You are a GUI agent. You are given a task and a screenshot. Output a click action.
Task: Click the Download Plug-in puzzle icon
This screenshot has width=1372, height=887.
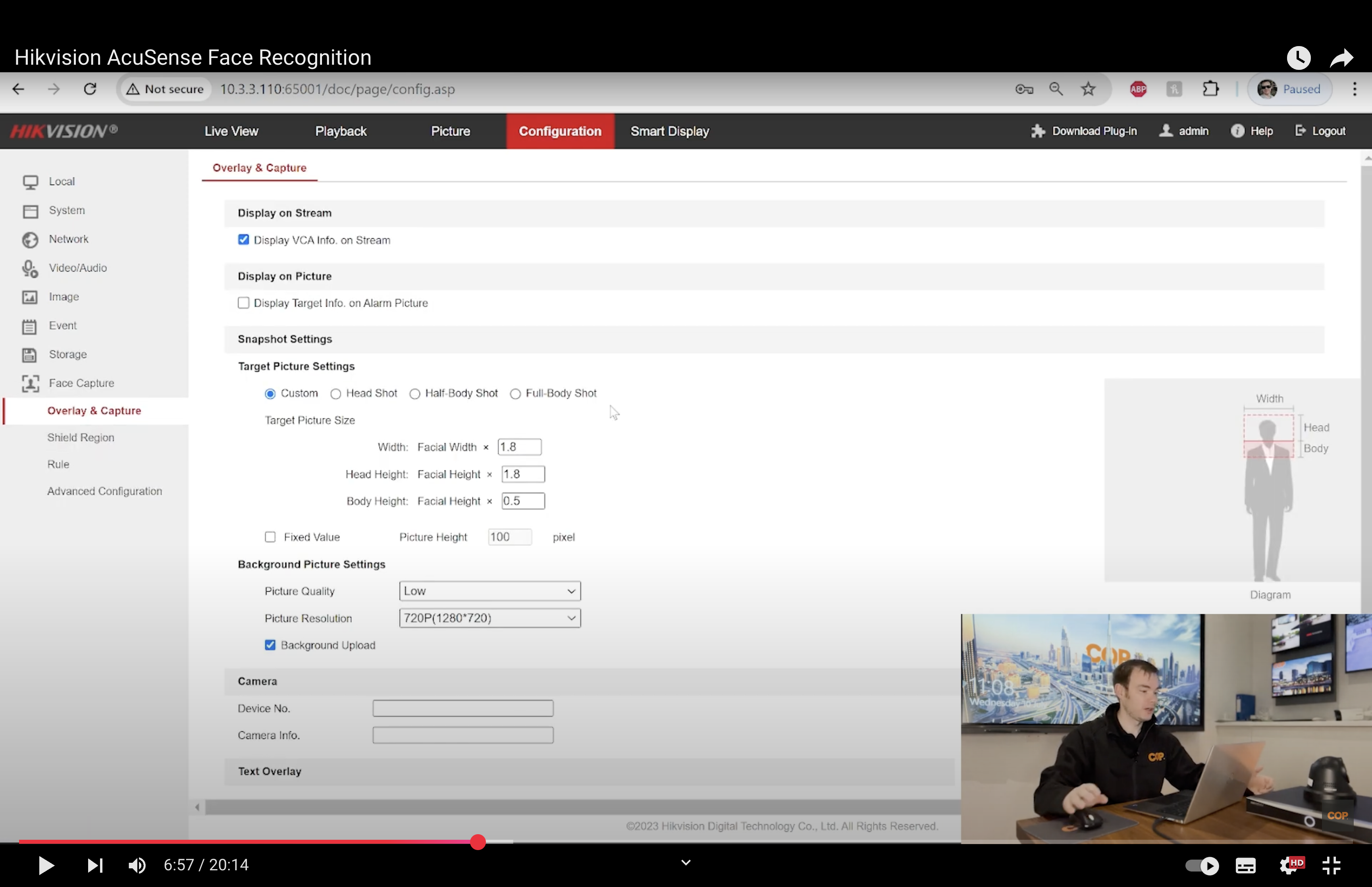[1037, 131]
